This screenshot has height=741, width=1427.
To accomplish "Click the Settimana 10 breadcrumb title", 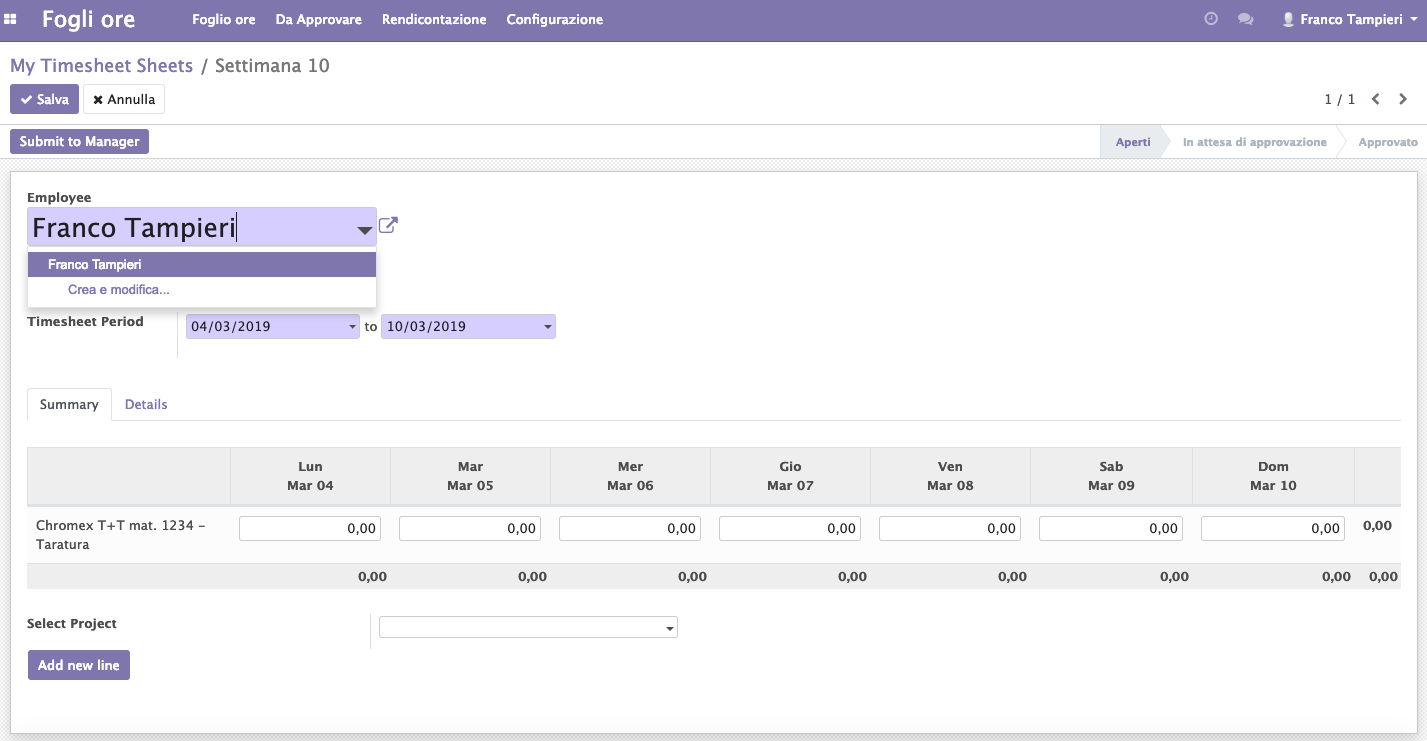I will [x=272, y=66].
